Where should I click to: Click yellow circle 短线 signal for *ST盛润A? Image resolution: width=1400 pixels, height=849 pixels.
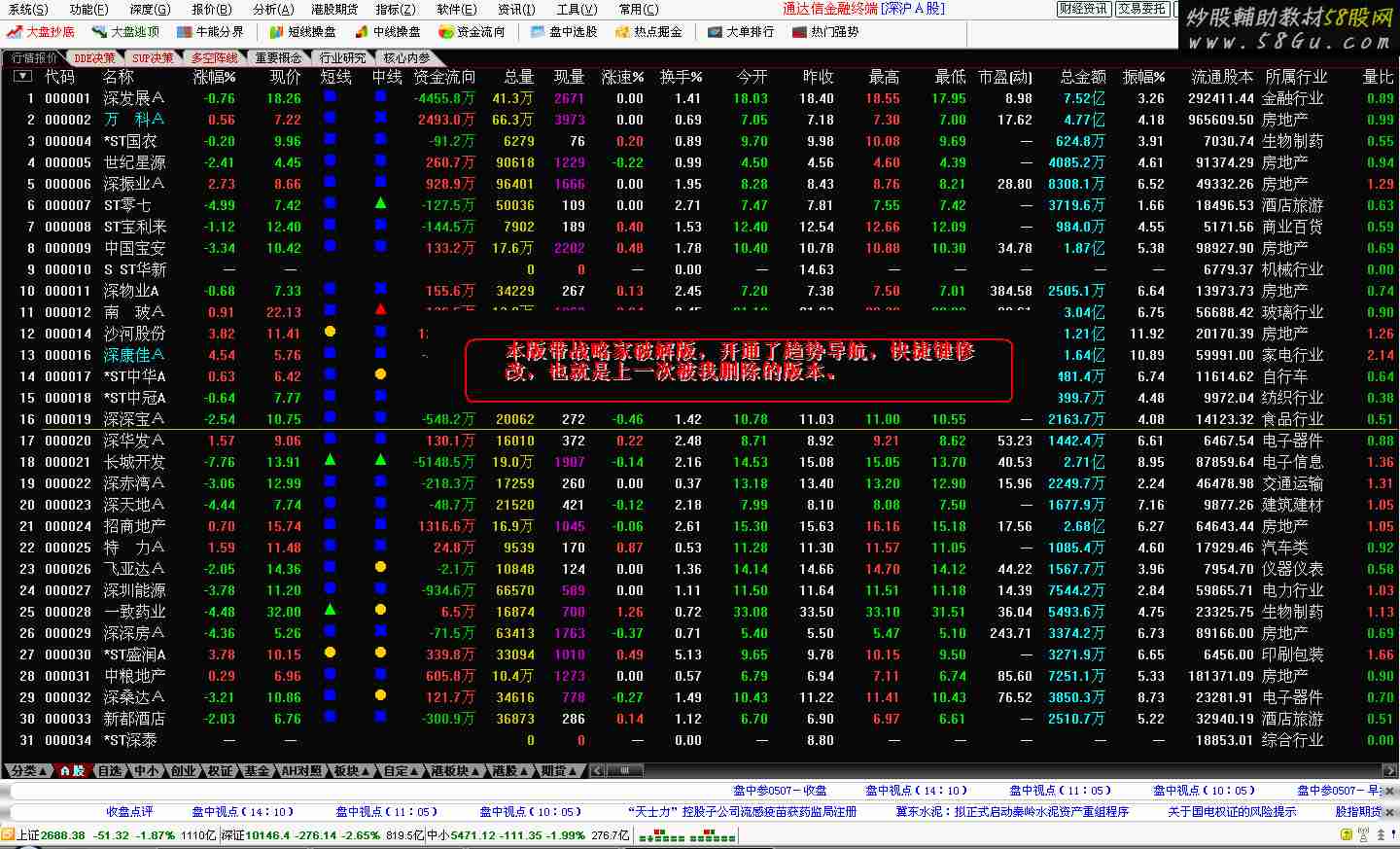pos(330,653)
